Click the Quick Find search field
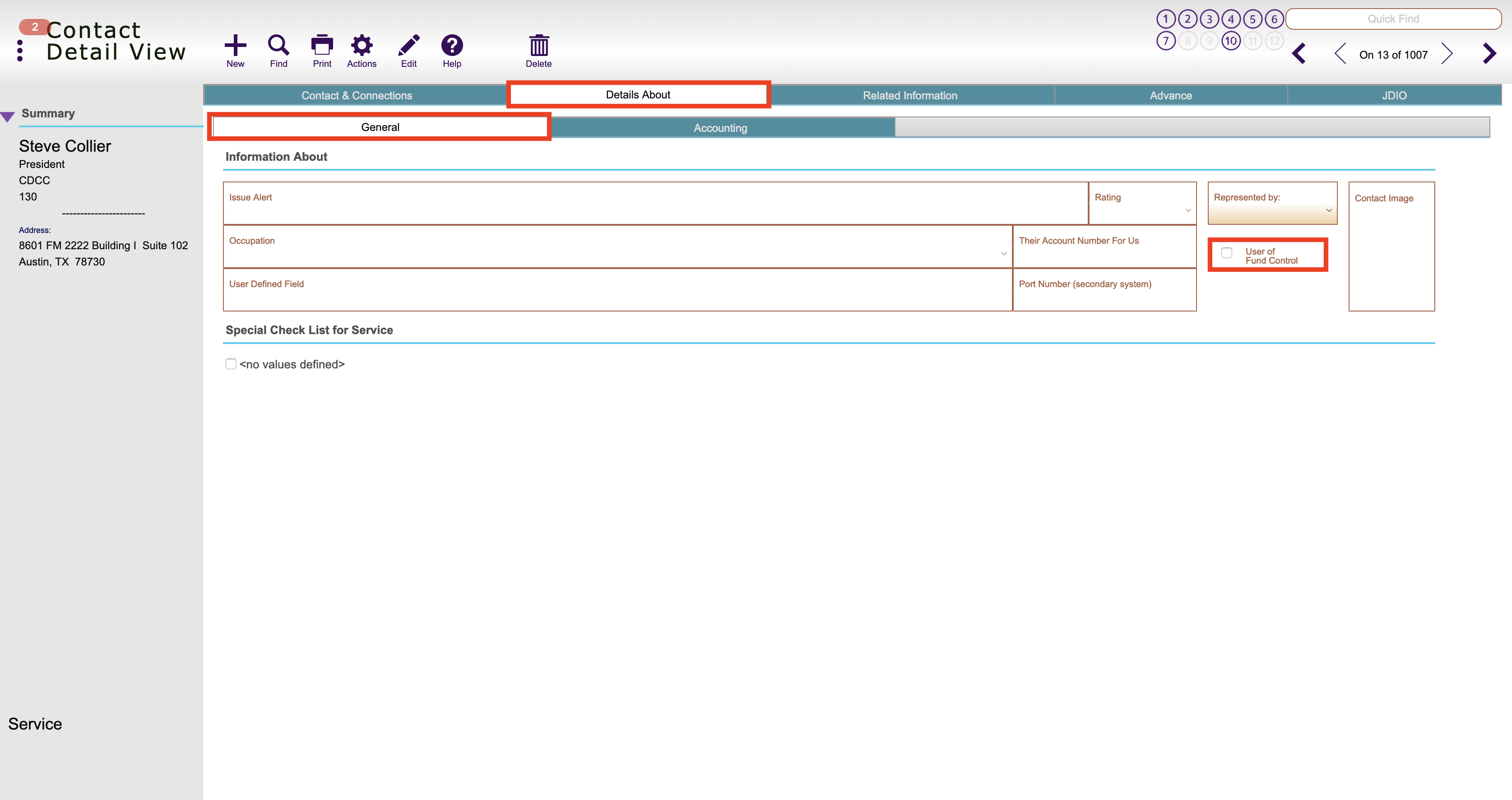The width and height of the screenshot is (1512, 800). 1393,19
